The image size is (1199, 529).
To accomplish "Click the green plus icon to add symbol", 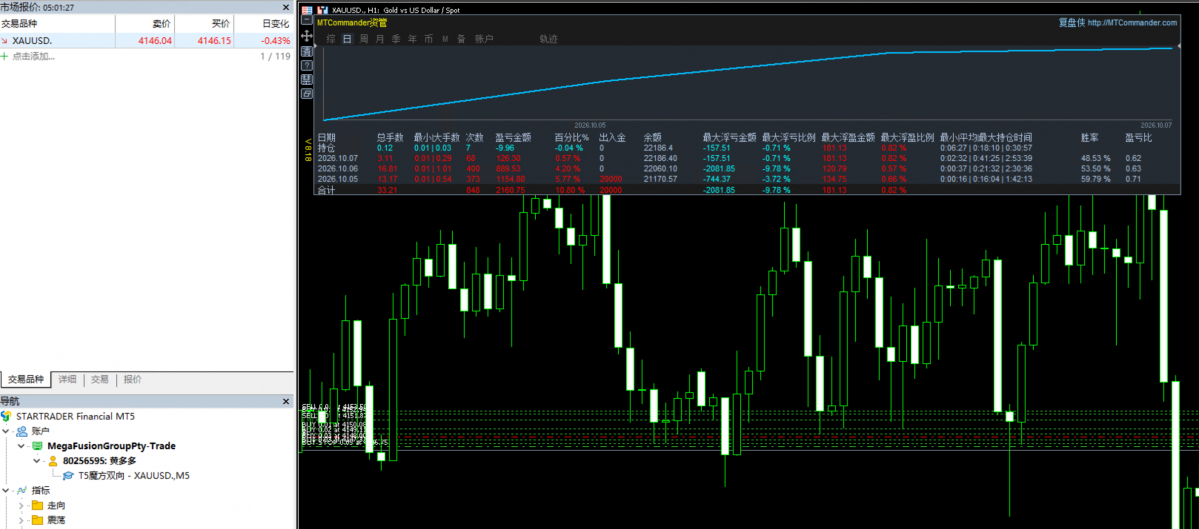I will click(5, 56).
